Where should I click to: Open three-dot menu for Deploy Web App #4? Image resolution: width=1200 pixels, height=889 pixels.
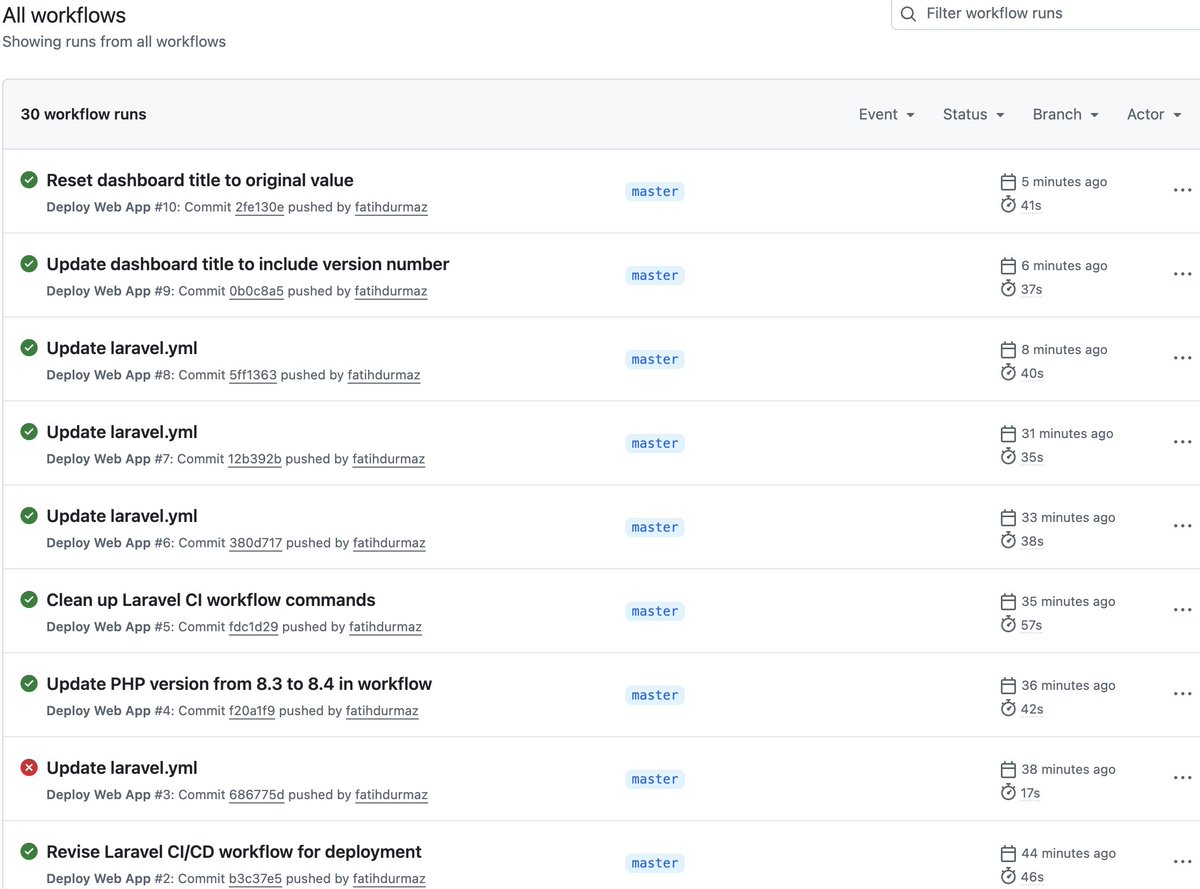click(1182, 694)
